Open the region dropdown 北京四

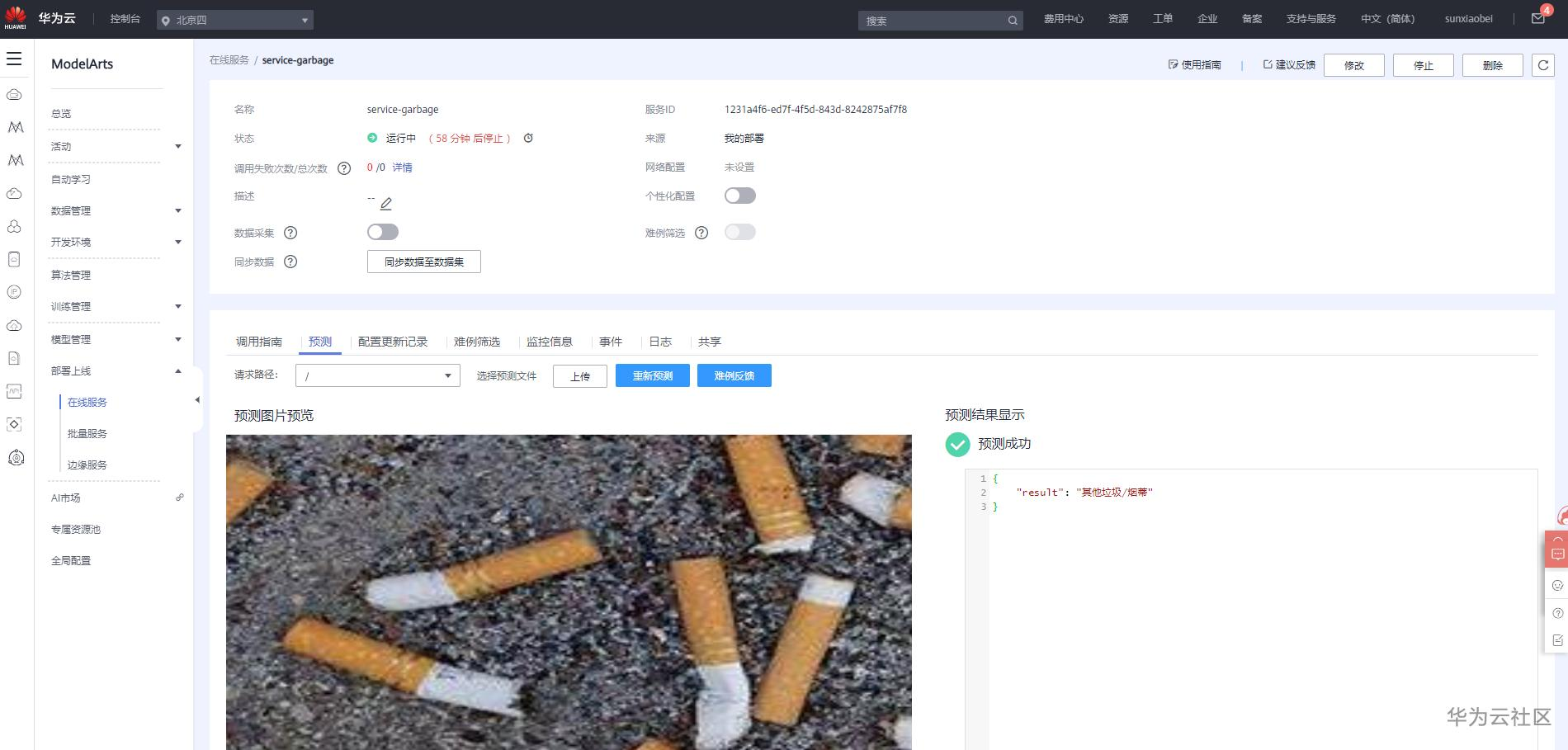[235, 20]
